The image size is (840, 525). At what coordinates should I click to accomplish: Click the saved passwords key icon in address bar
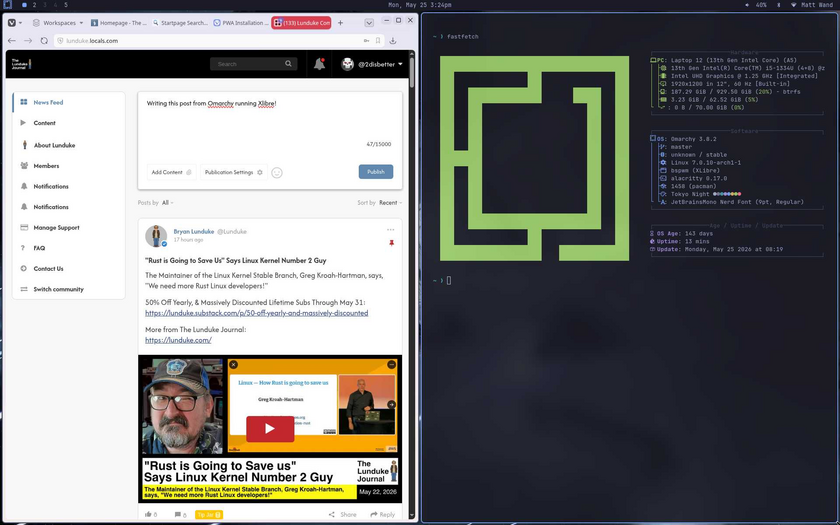tap(366, 41)
